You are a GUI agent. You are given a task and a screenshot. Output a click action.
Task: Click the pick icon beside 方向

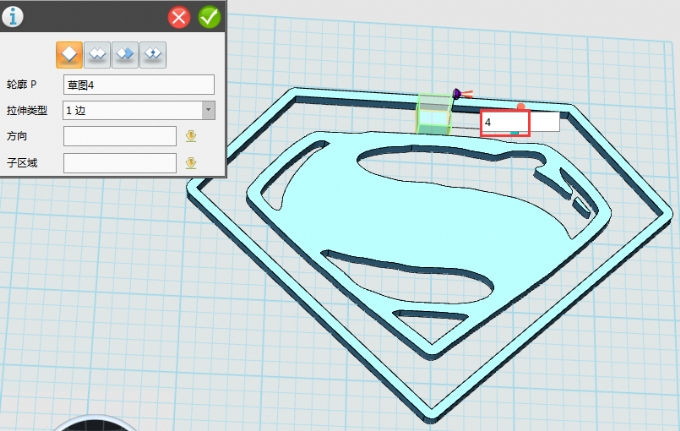(191, 136)
